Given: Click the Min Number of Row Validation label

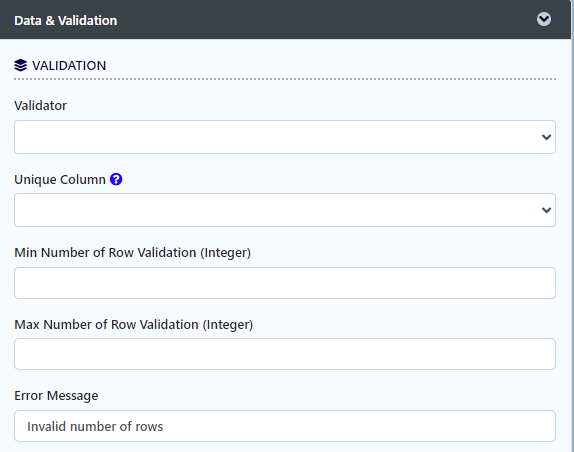Looking at the screenshot, I should pos(133,253).
